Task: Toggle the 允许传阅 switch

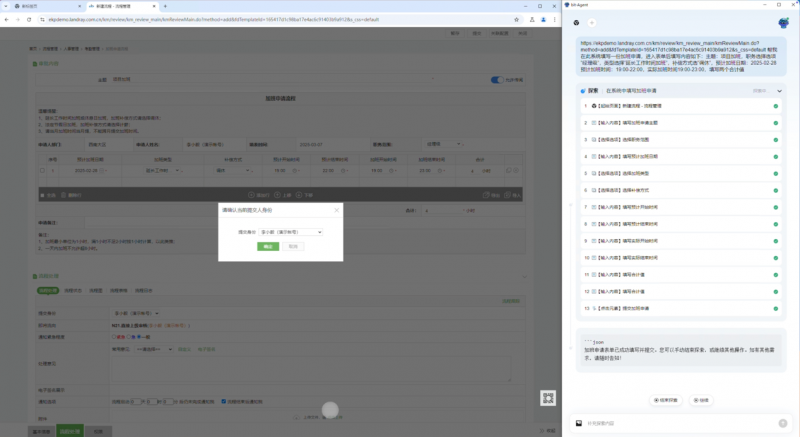Action: click(496, 80)
